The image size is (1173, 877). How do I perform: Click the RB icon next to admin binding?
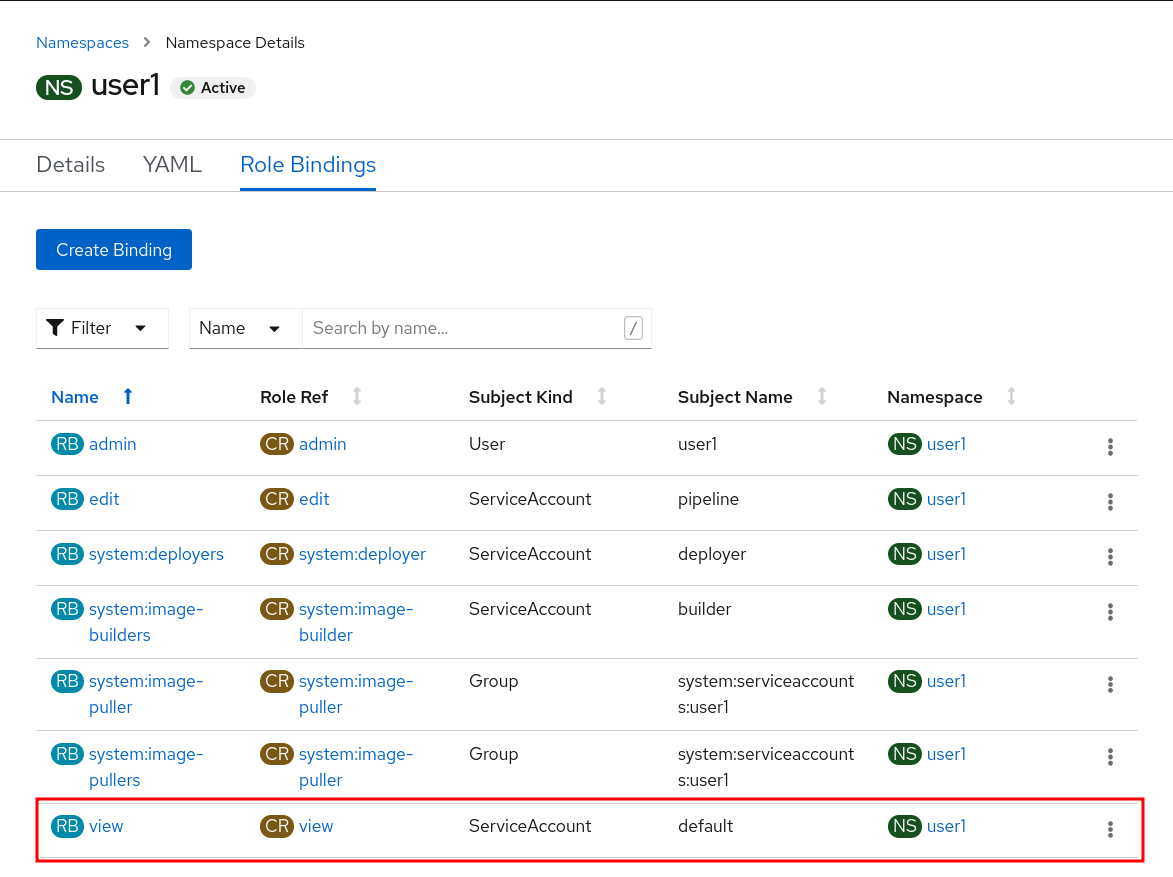click(x=66, y=443)
